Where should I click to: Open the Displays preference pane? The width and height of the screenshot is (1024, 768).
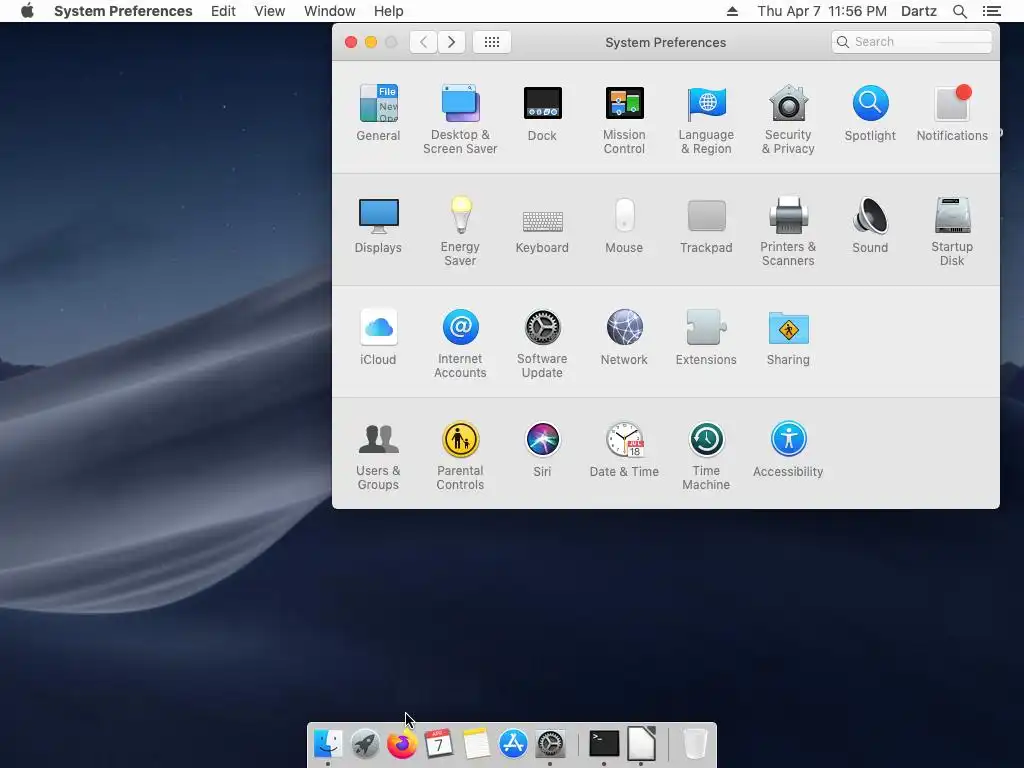pos(378,225)
